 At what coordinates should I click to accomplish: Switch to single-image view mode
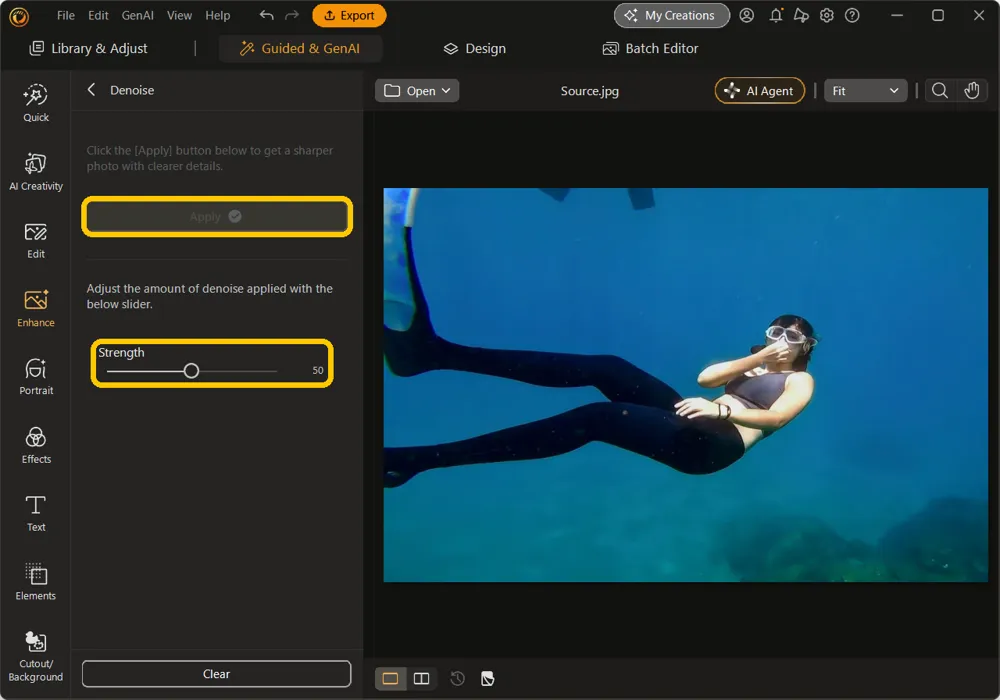click(x=390, y=678)
